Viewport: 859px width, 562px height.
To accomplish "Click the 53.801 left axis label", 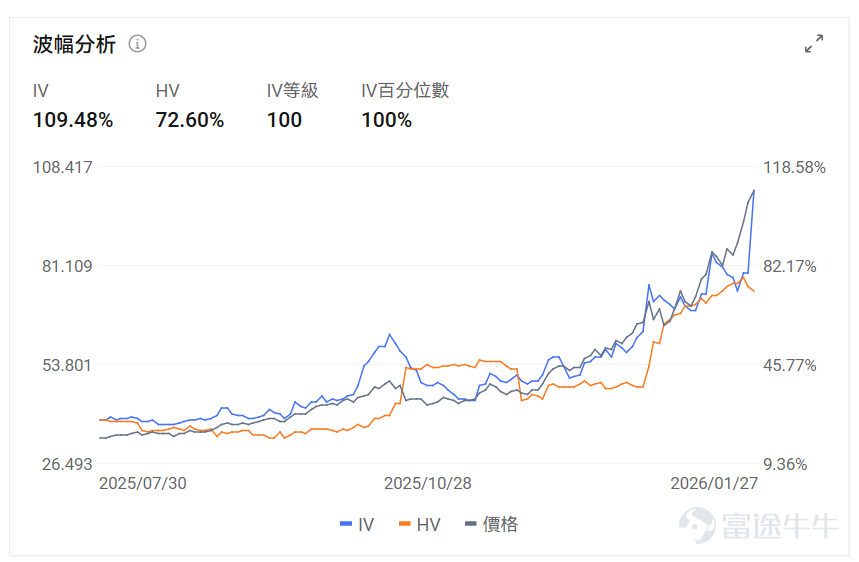I will (67, 365).
